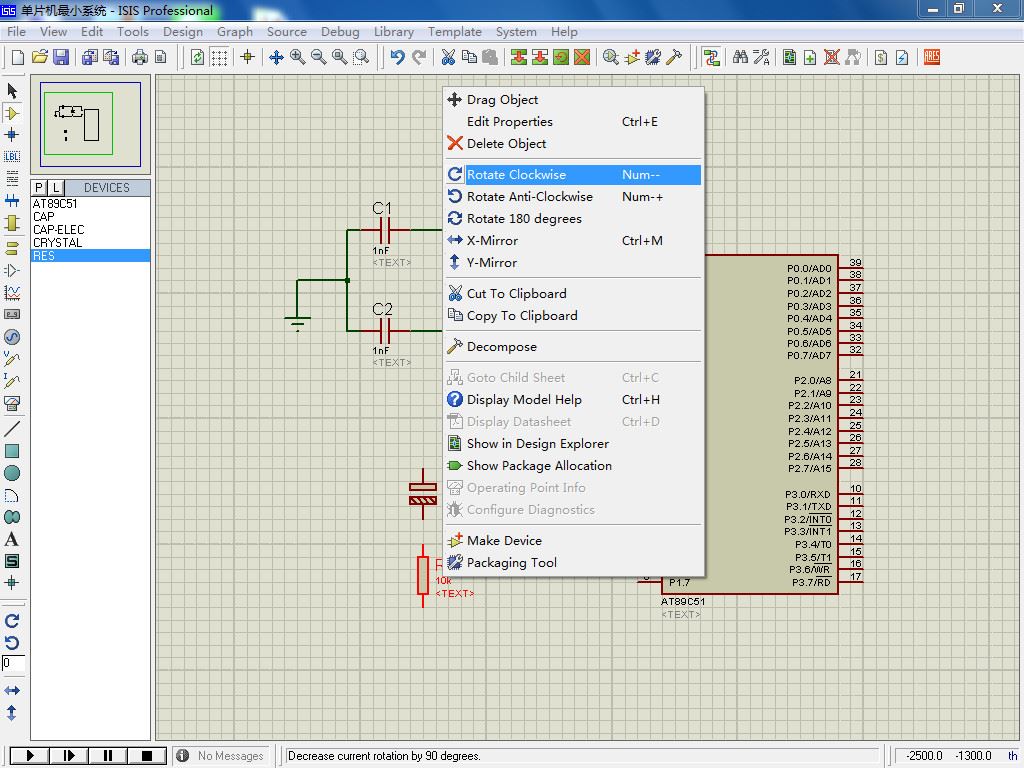Open the Debug menu
This screenshot has height=768, width=1024.
point(340,31)
